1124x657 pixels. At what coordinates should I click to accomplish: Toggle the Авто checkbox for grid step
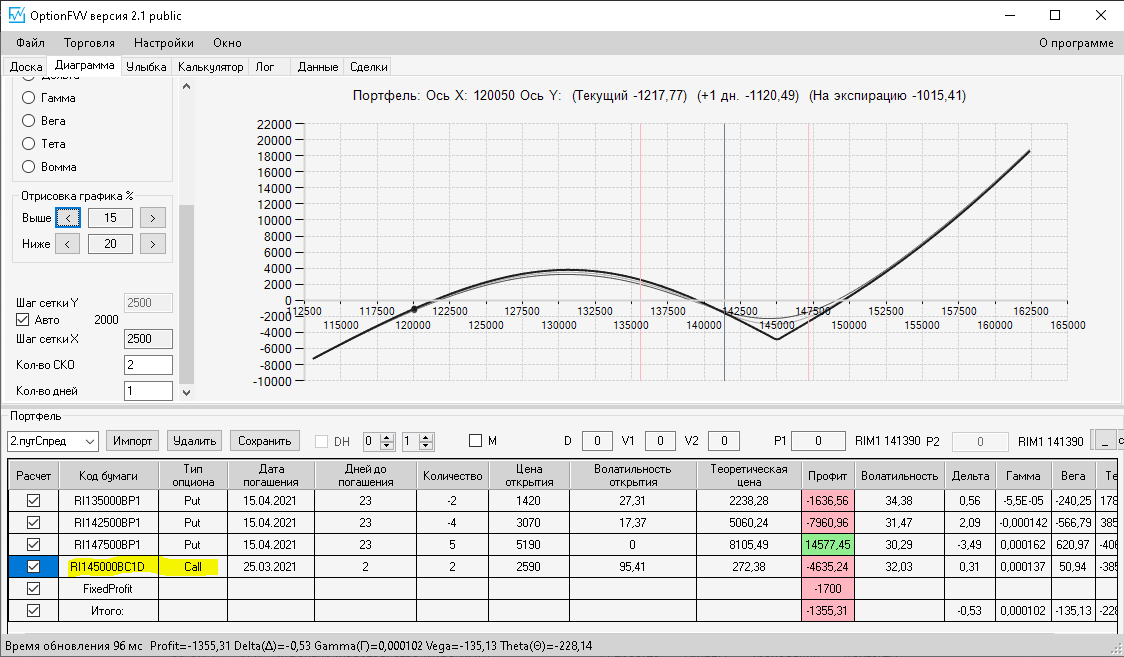(x=23, y=320)
